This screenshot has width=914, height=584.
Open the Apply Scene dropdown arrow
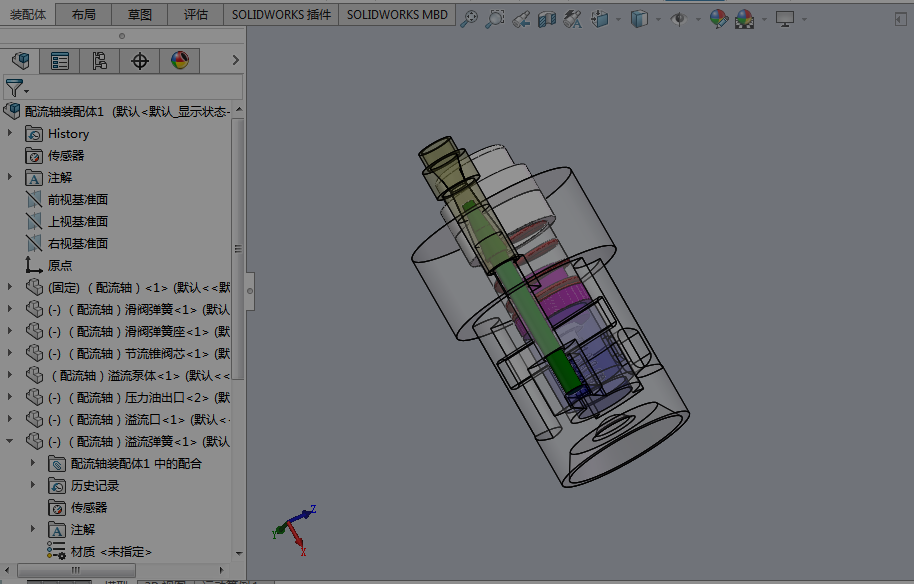[x=764, y=20]
